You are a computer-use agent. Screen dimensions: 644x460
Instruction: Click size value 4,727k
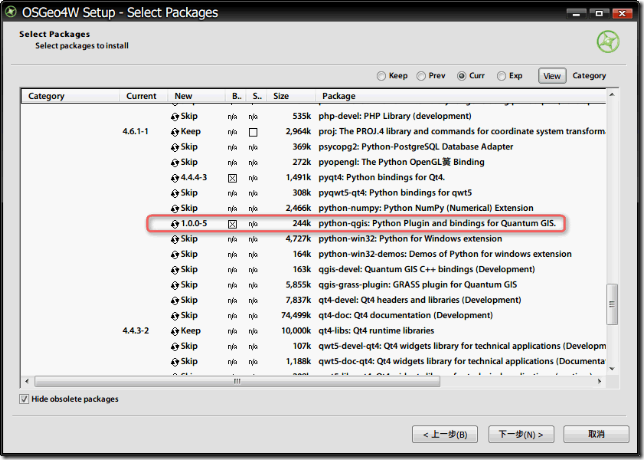[x=298, y=239]
